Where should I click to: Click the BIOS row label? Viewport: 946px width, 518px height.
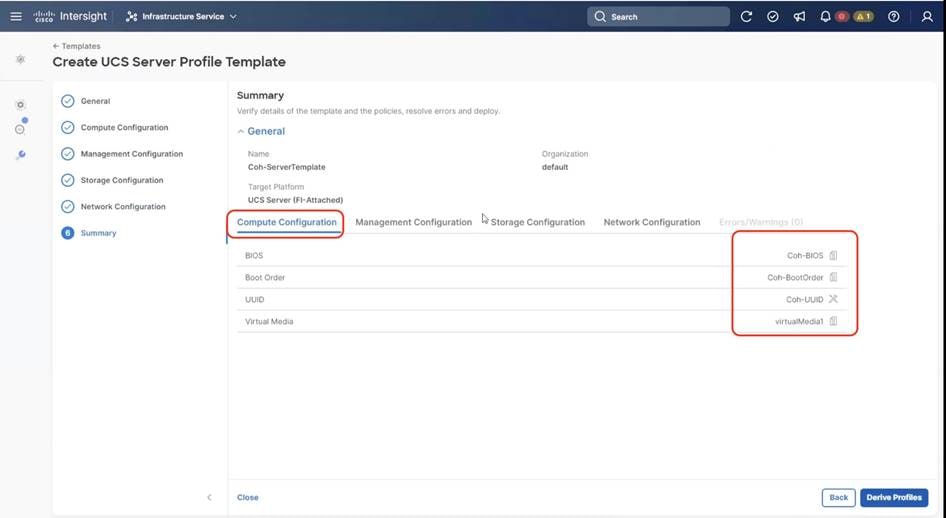(254, 256)
